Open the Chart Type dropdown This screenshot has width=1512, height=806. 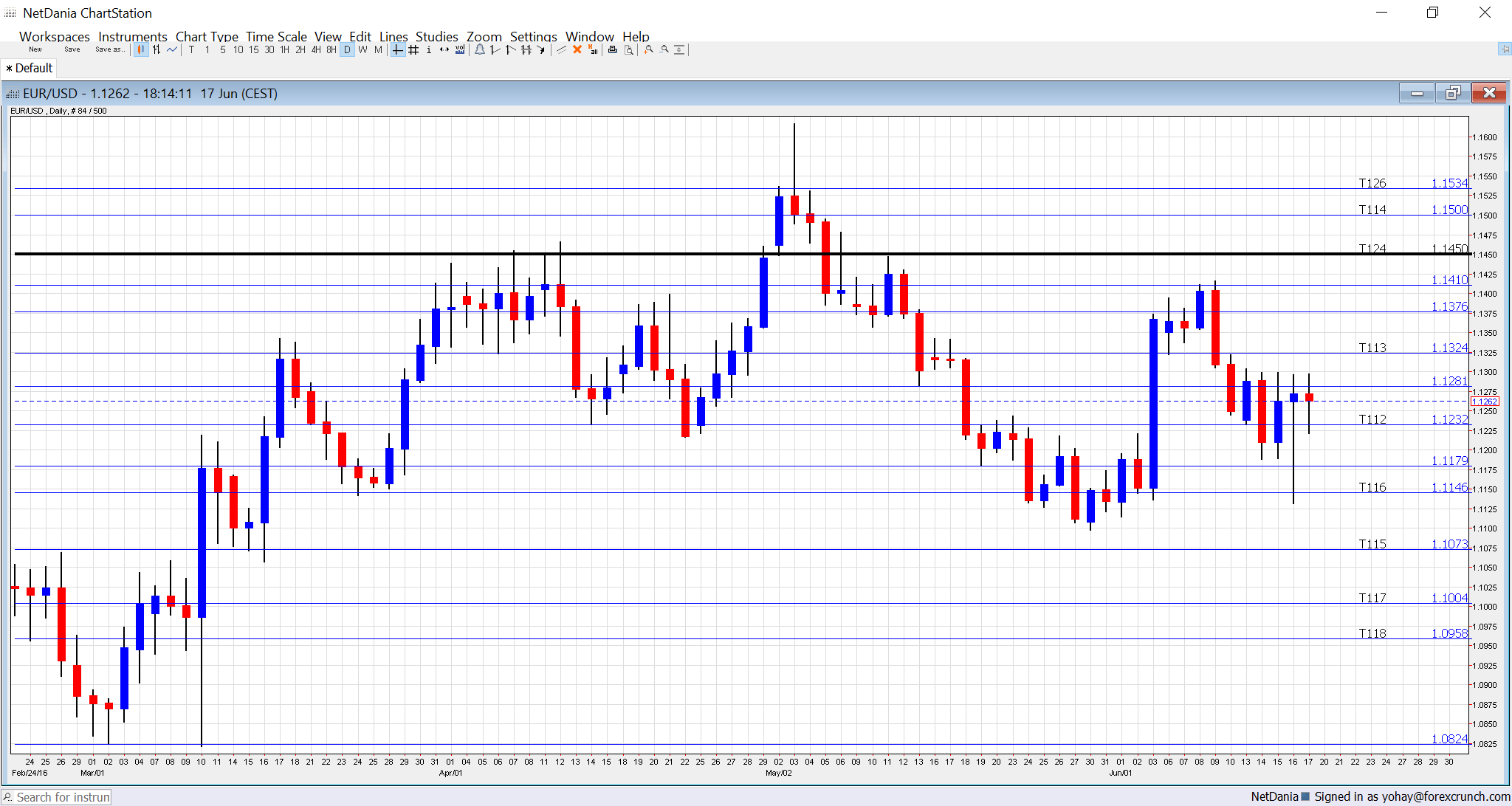207,36
